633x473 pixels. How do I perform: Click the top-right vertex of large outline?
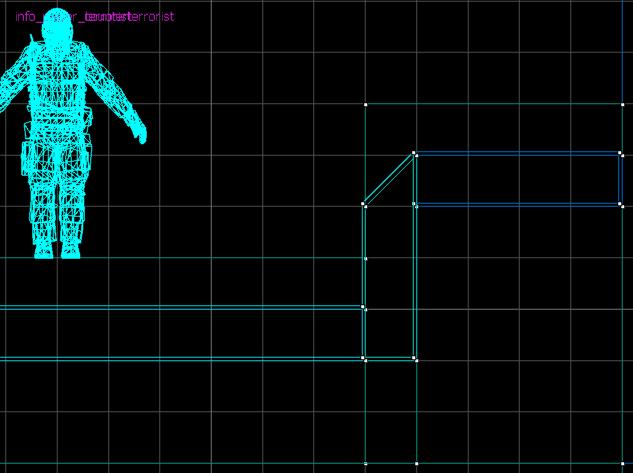[623, 104]
